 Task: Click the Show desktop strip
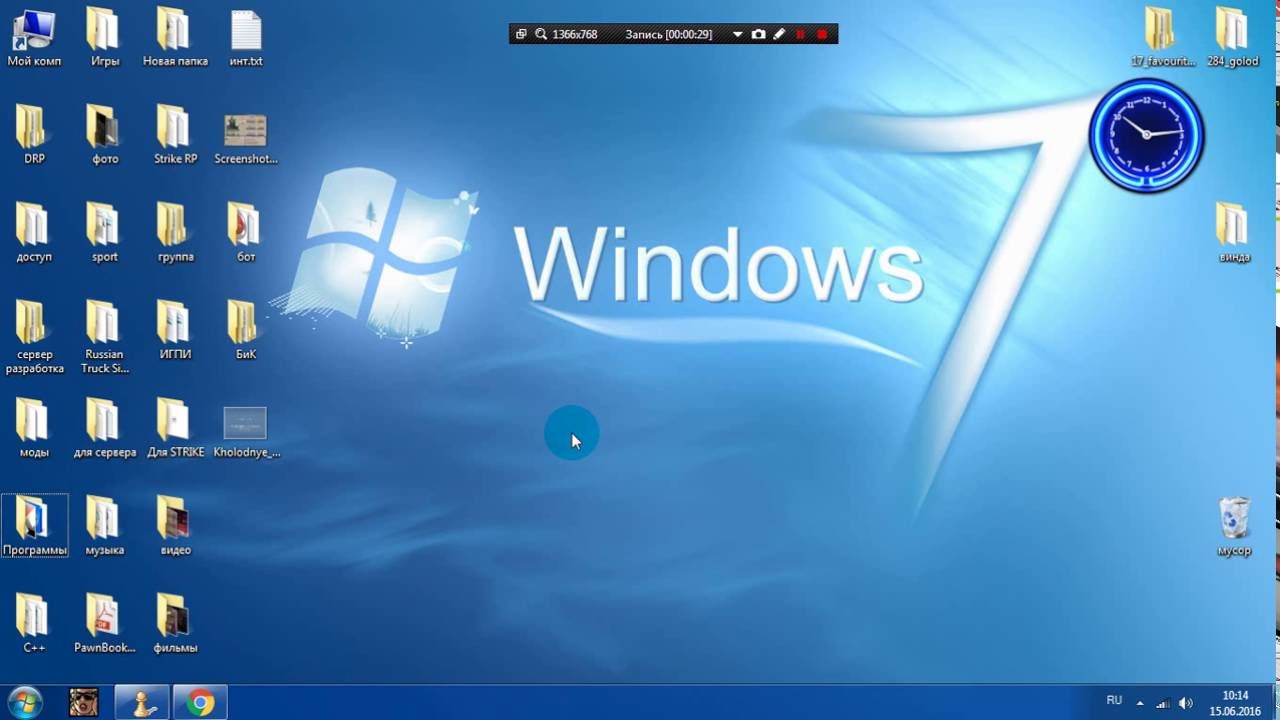[x=1274, y=703]
